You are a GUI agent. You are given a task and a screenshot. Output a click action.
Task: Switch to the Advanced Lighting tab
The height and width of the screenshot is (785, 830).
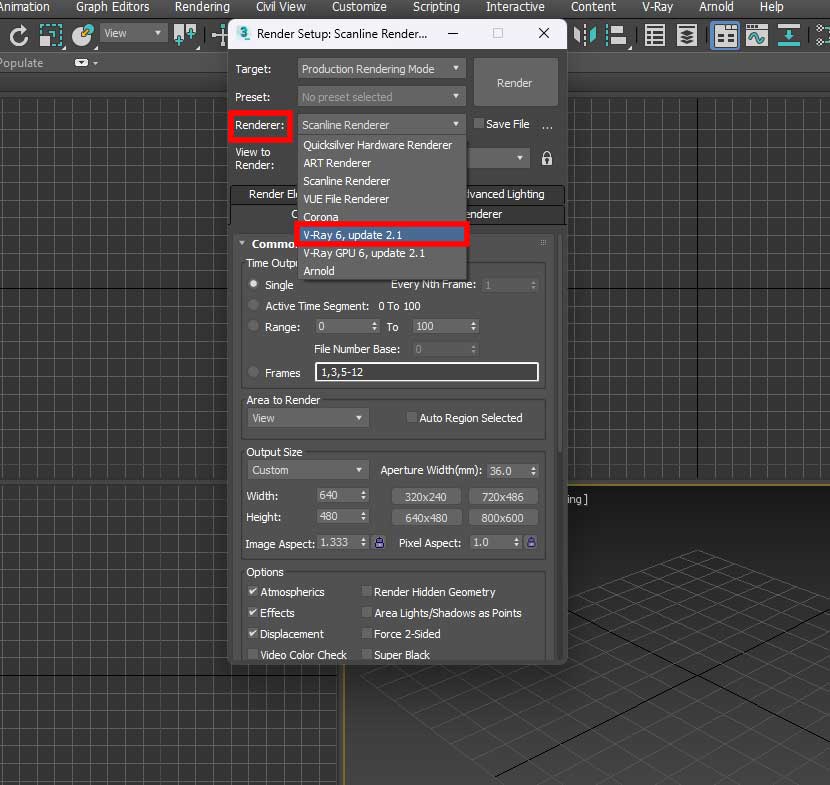[515, 194]
